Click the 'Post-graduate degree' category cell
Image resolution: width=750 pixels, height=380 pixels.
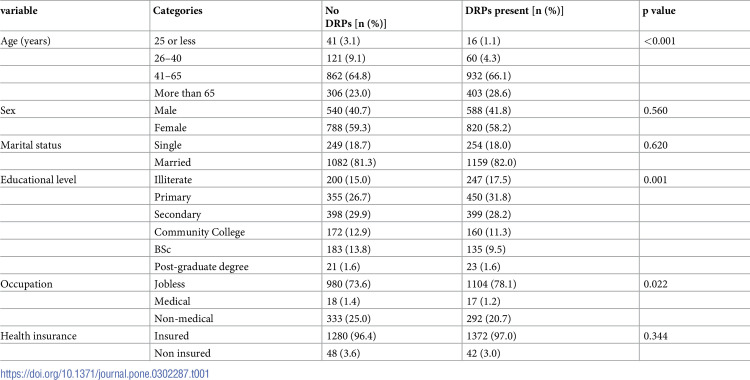(201, 267)
